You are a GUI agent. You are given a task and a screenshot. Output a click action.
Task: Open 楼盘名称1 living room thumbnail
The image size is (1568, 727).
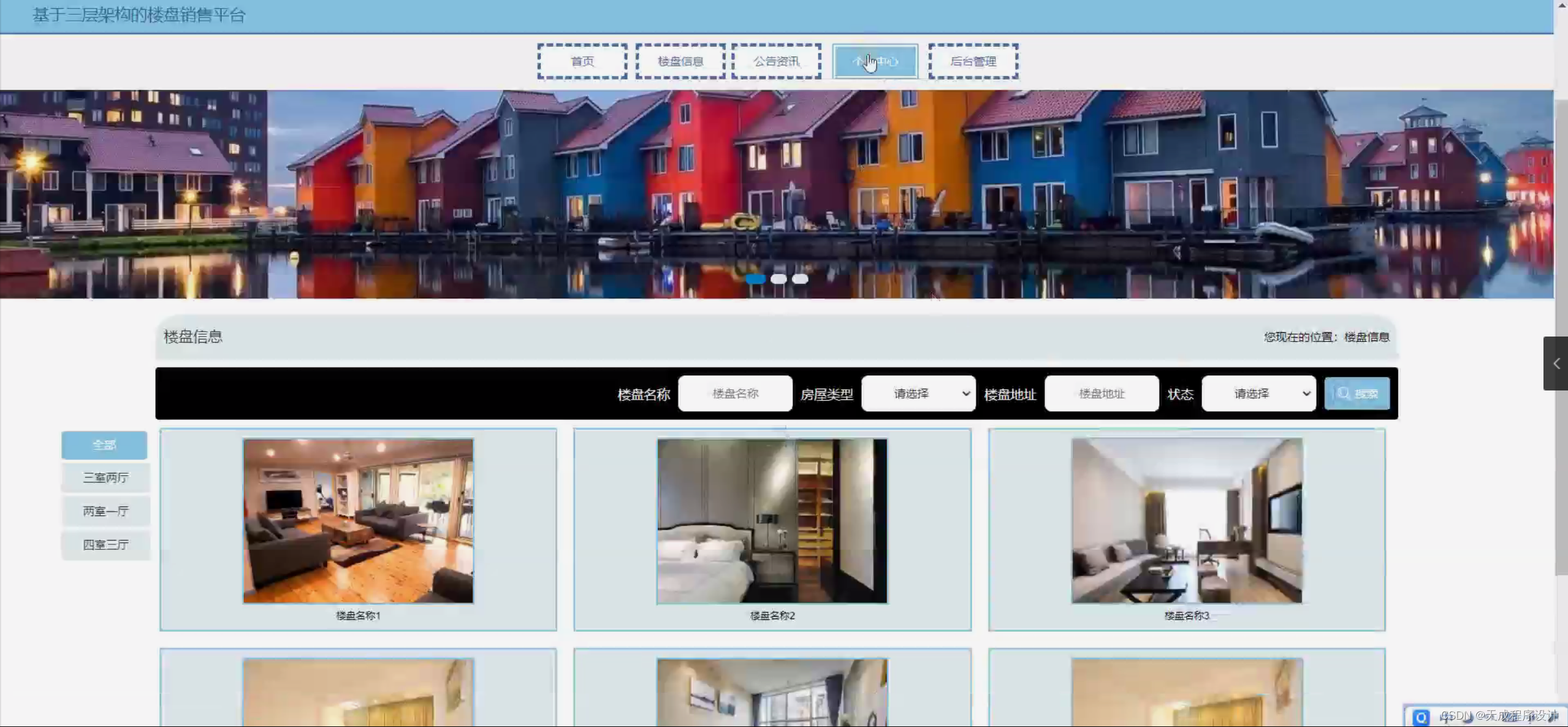click(358, 520)
